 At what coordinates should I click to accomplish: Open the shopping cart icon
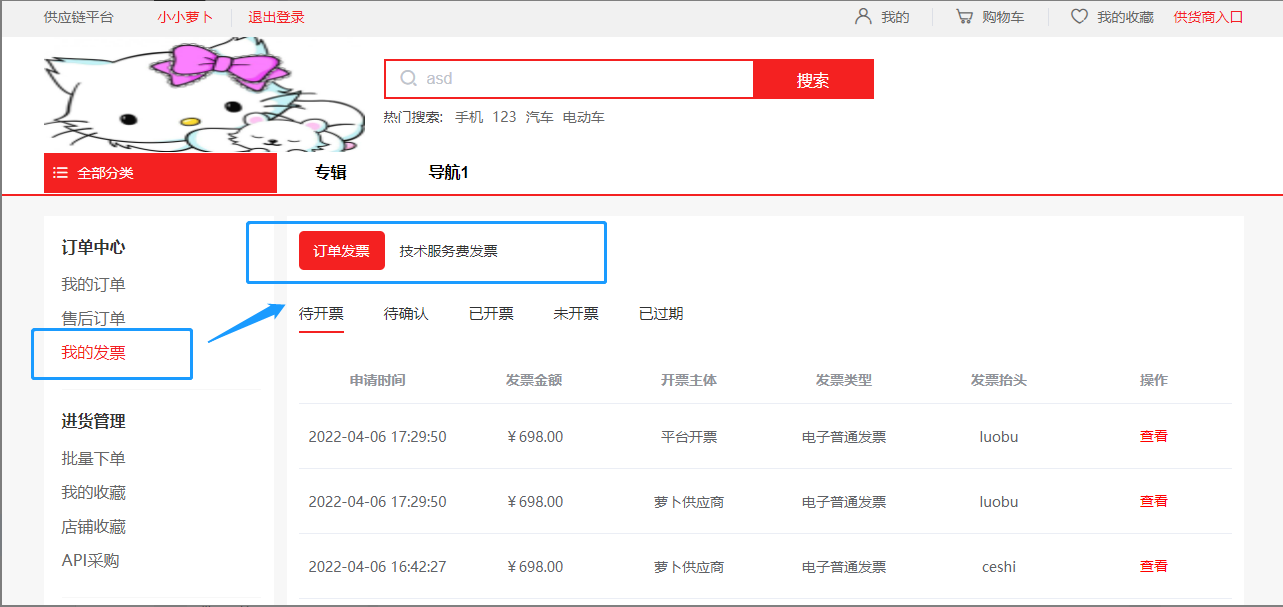click(x=964, y=17)
